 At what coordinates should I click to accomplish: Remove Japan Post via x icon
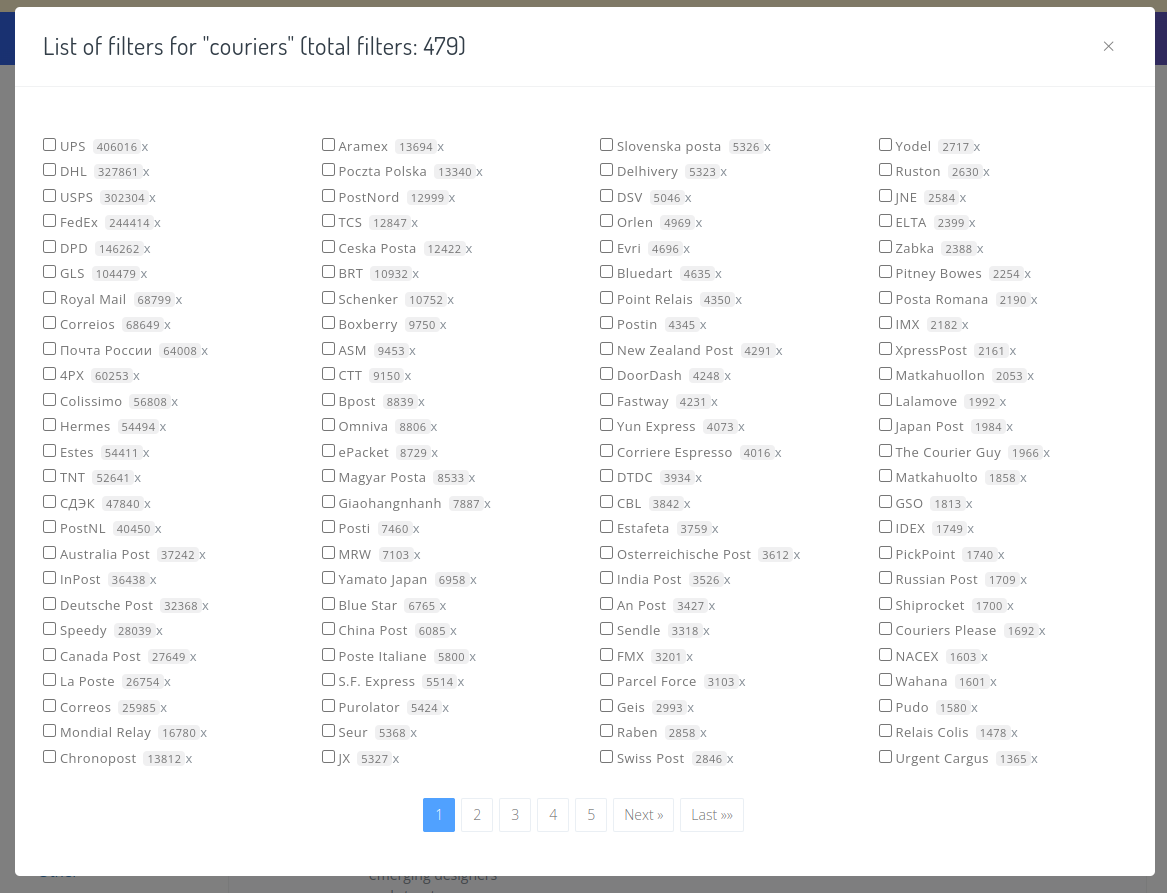coord(1010,427)
